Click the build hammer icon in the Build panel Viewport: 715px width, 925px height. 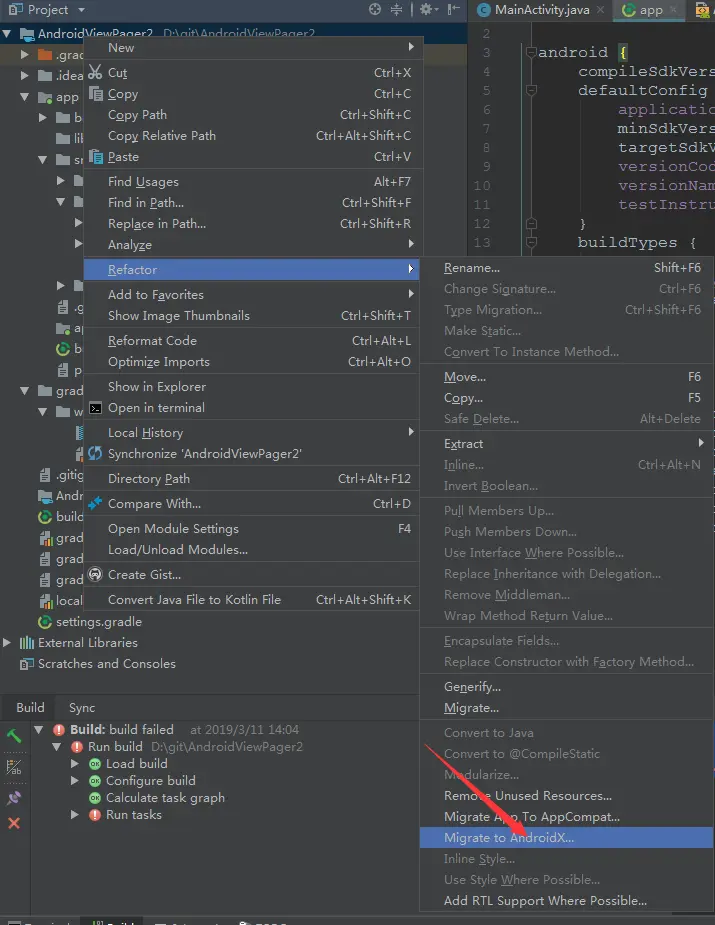point(14,736)
